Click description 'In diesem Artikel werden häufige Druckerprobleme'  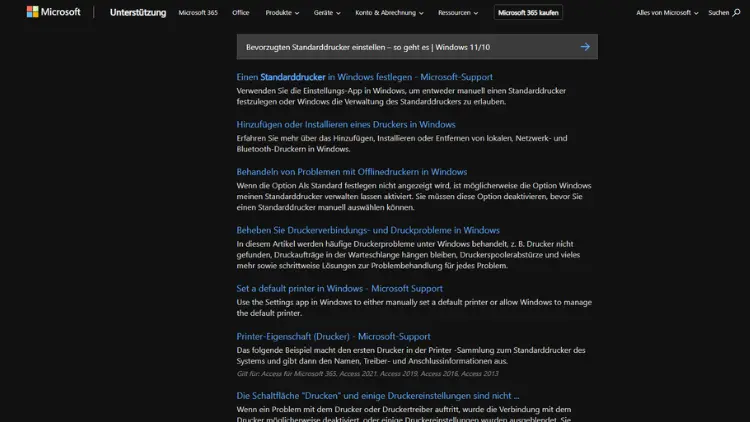408,255
